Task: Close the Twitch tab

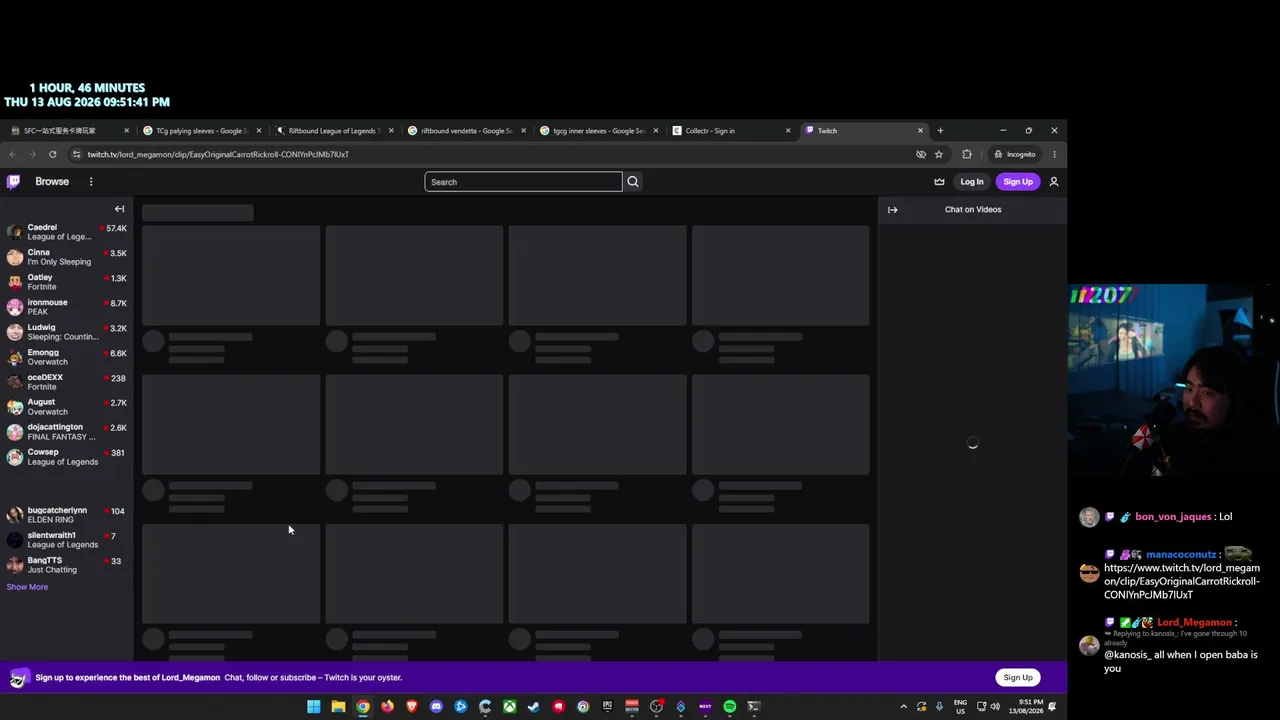Action: tap(921, 131)
